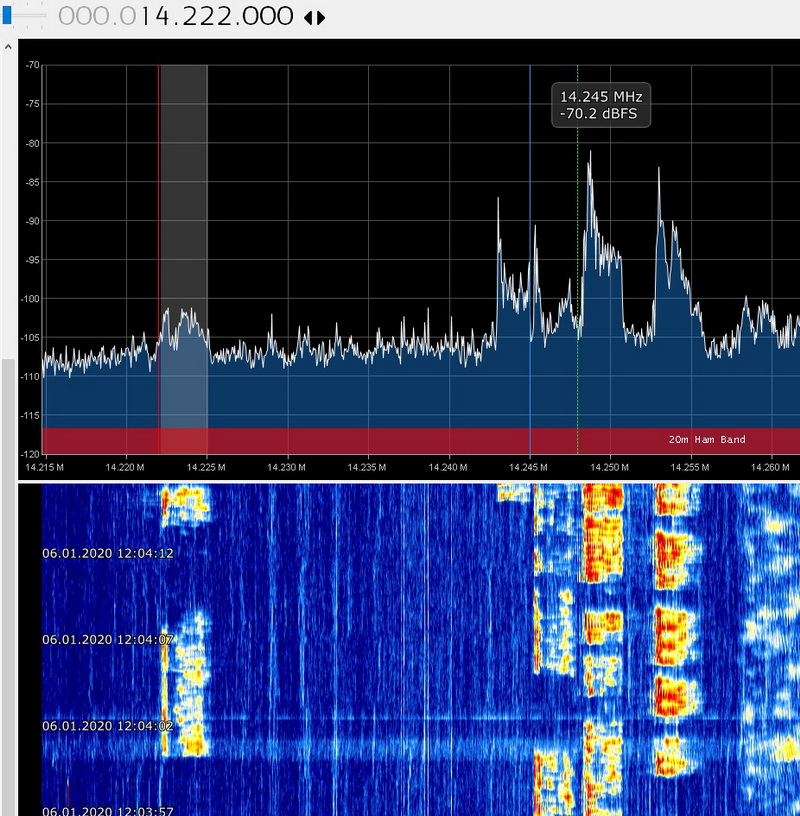Screen dimensions: 800x816
Task: Click the 14.215 M frequency axis label
Action: (x=44, y=467)
